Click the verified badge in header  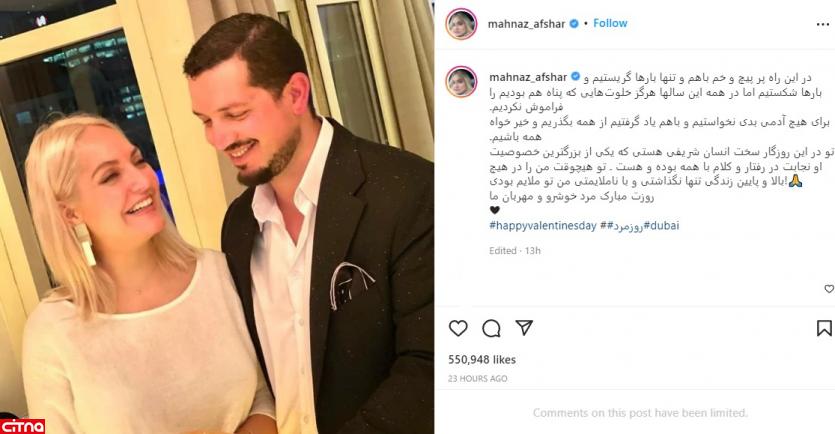(574, 23)
